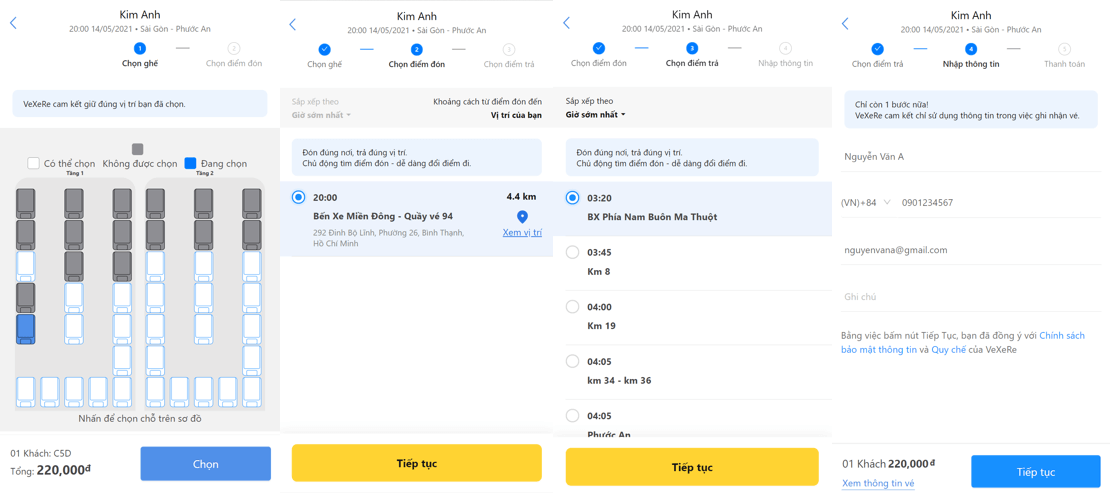Tap the back arrow on the drop-off point screen
The image size is (1110, 493).
click(x=566, y=23)
